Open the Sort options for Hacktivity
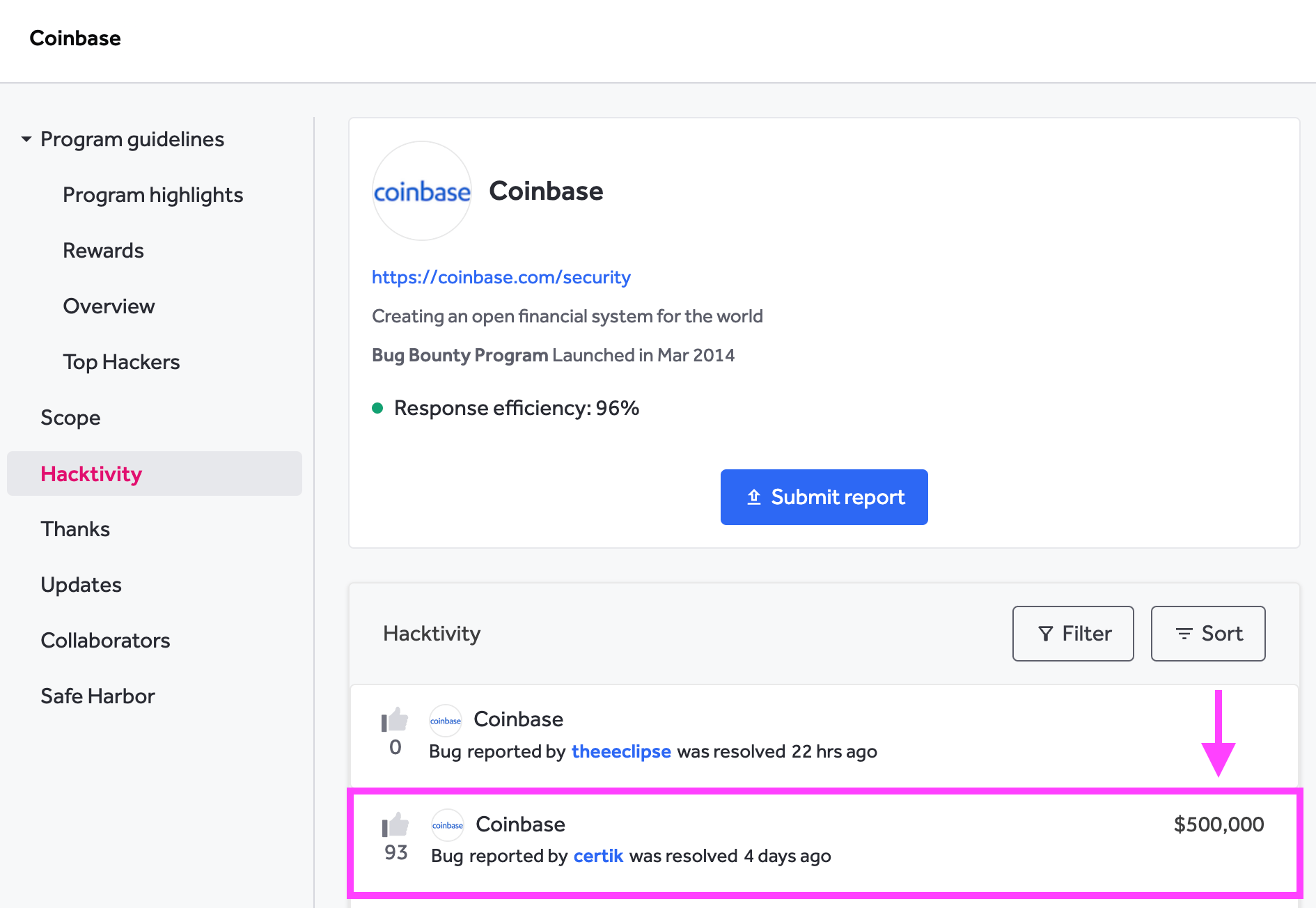Image resolution: width=1316 pixels, height=908 pixels. [1208, 634]
